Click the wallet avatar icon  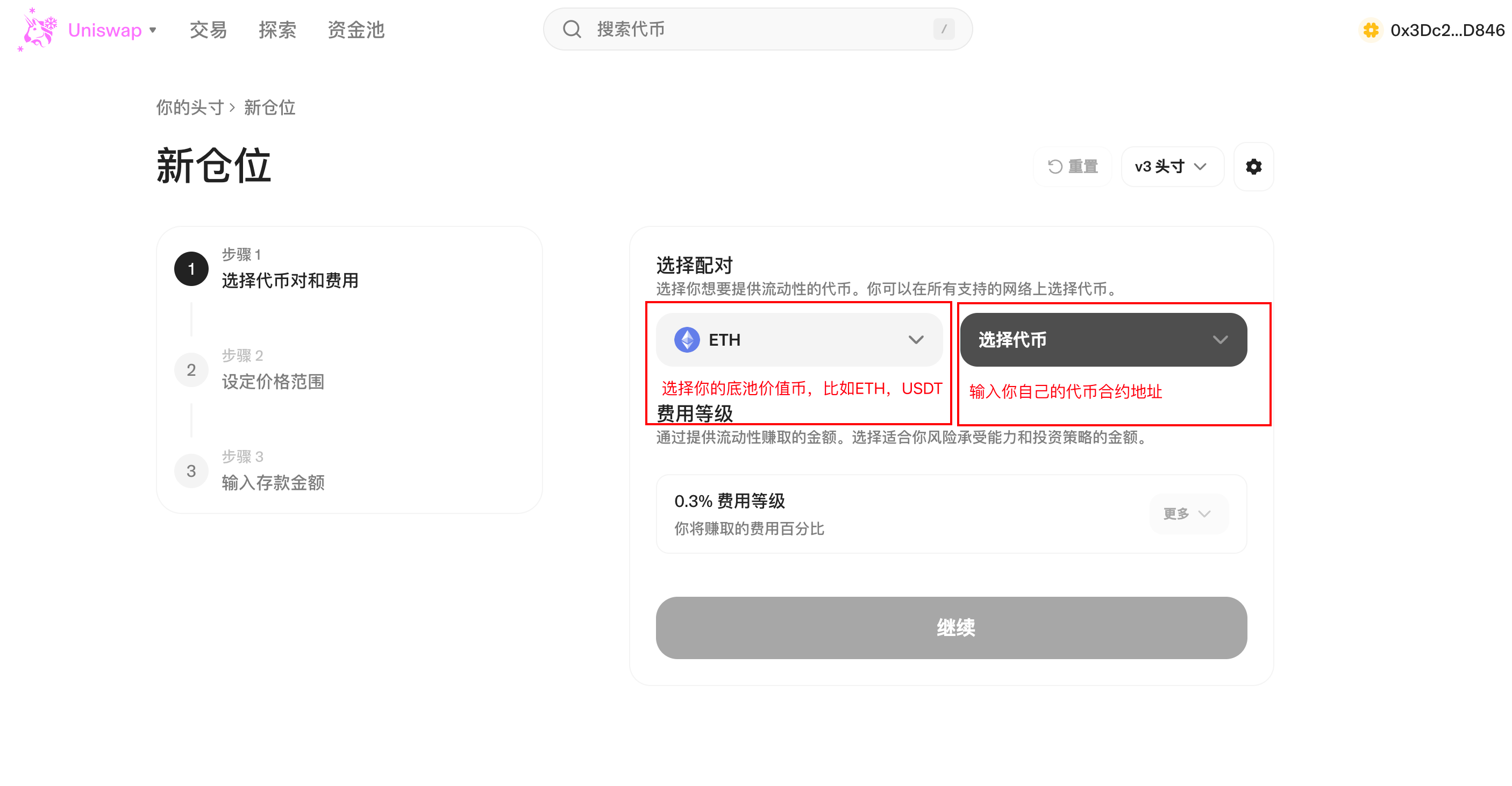tap(1371, 30)
